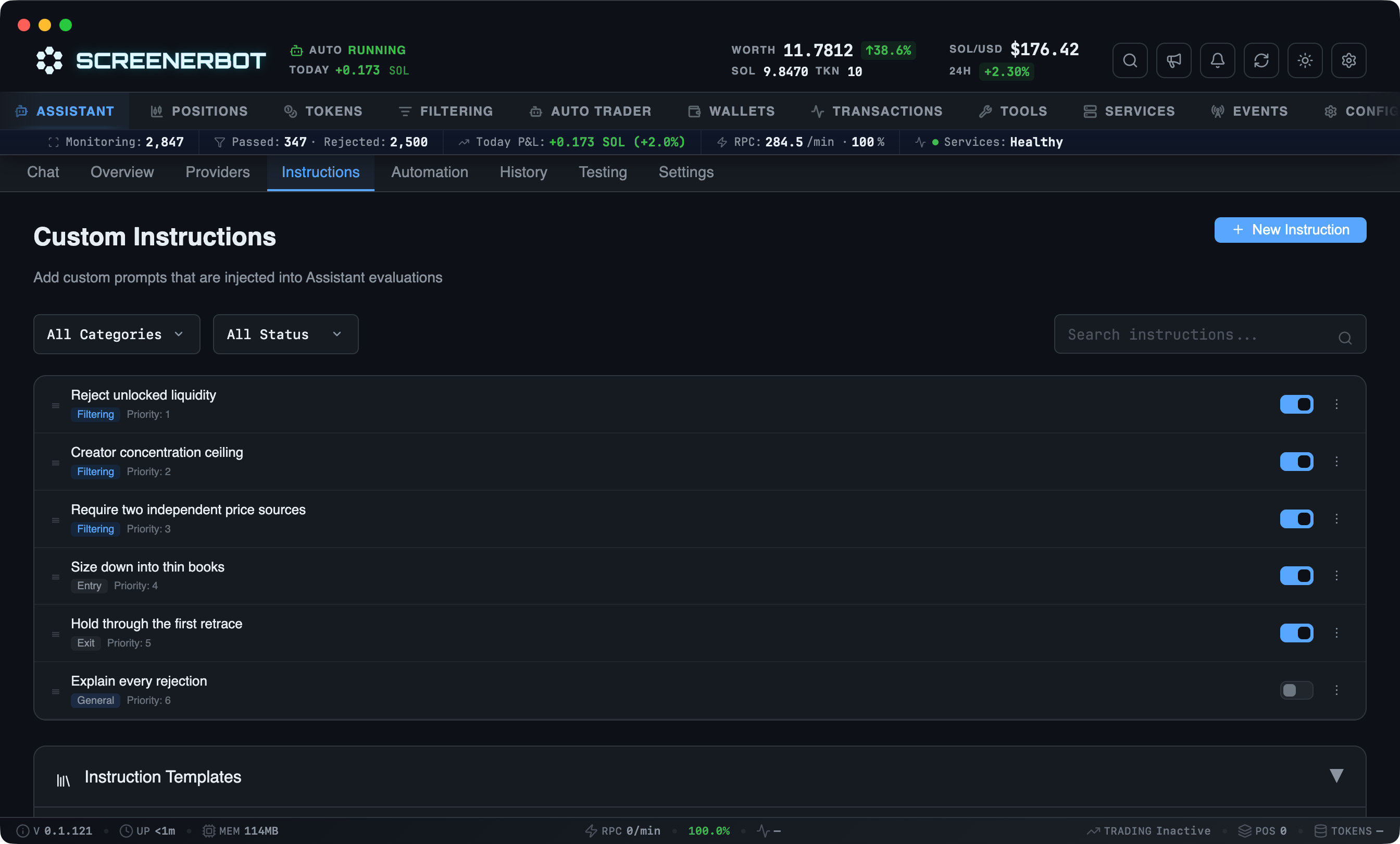Open the All Categories dropdown
Image resolution: width=1400 pixels, height=844 pixels.
(x=117, y=334)
